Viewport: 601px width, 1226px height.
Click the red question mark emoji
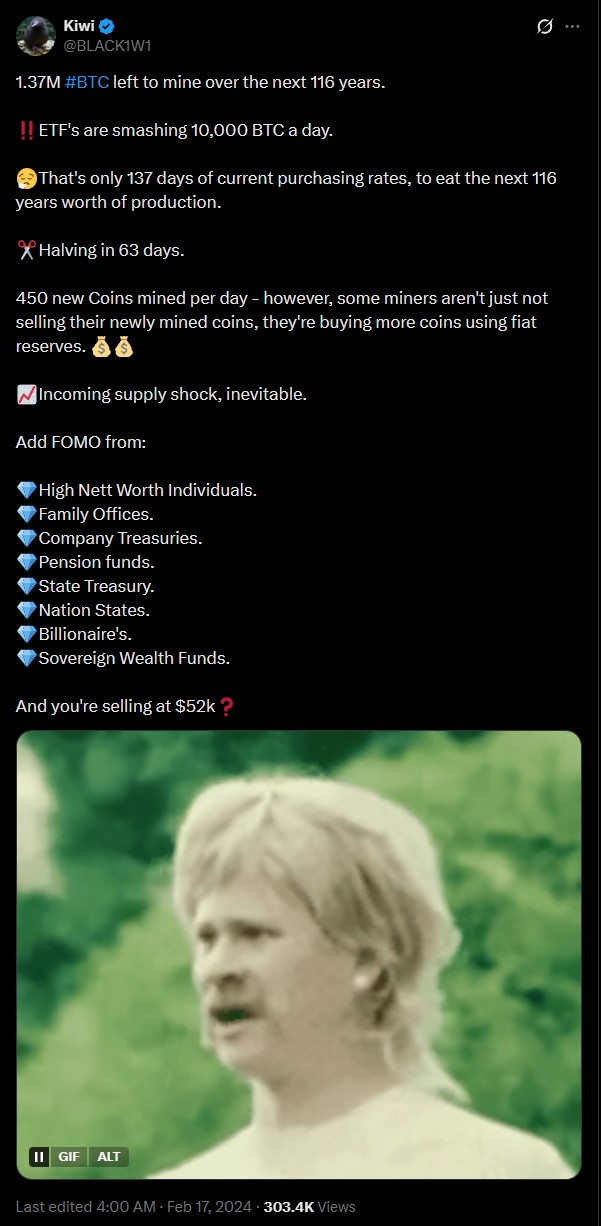point(226,706)
